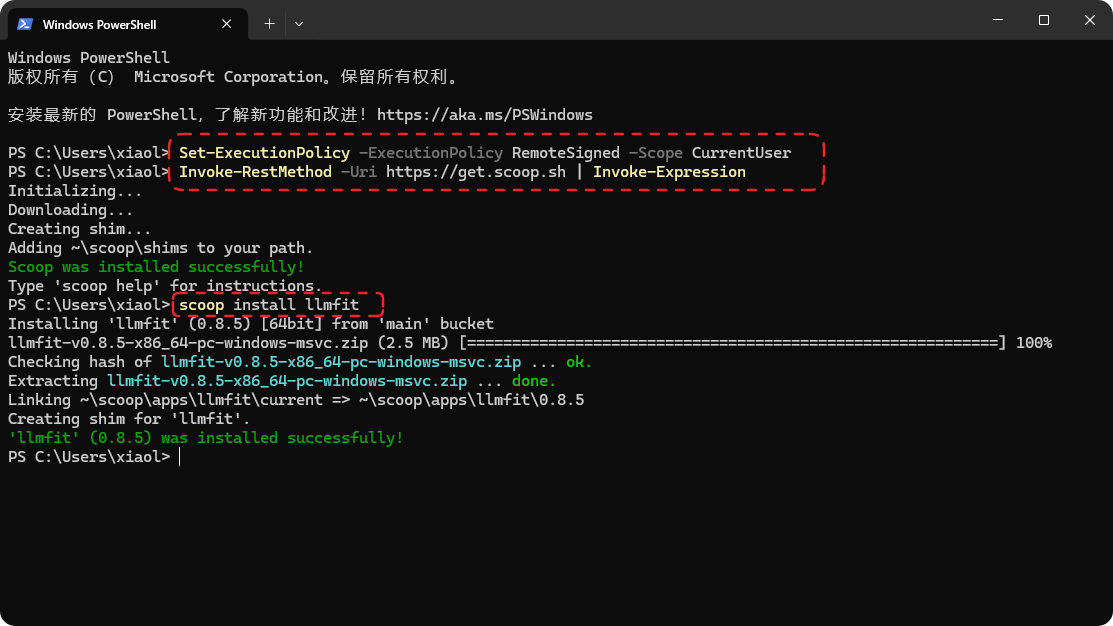The image size is (1113, 626).
Task: Expand the new tab profile dropdown
Action: click(x=299, y=23)
